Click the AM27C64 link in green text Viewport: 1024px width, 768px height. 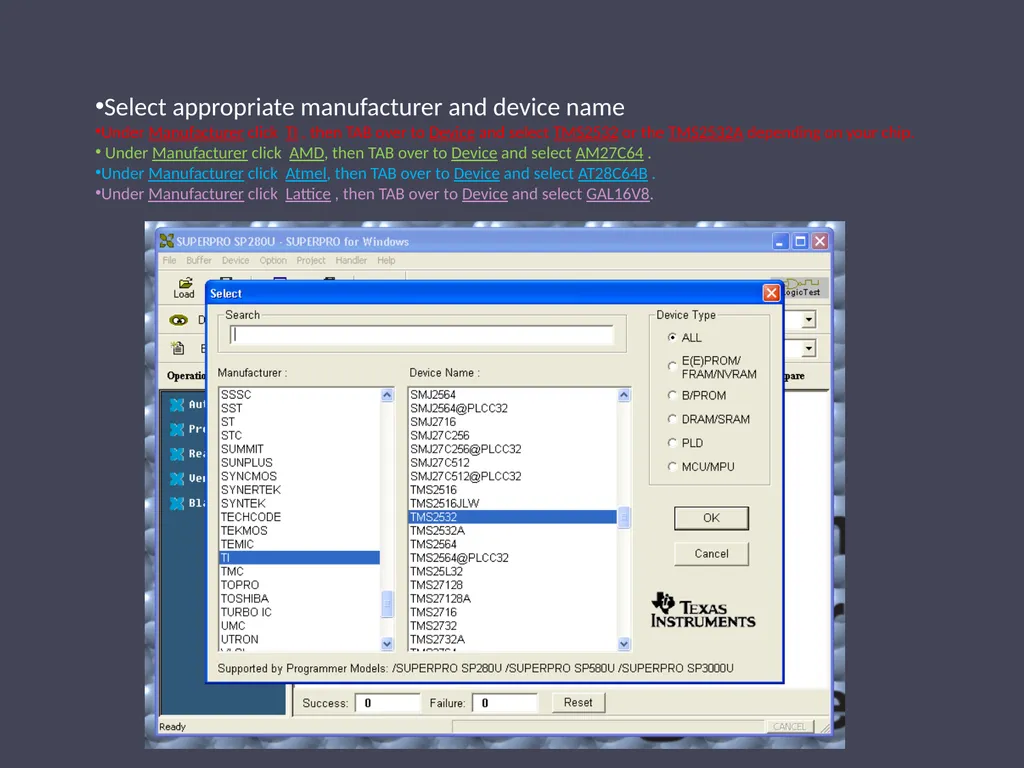609,153
